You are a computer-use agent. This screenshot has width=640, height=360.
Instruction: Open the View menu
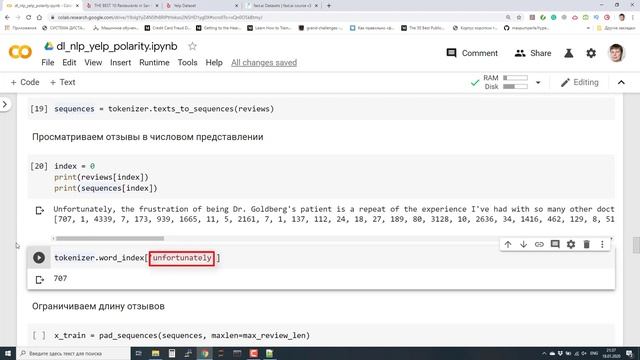click(93, 62)
